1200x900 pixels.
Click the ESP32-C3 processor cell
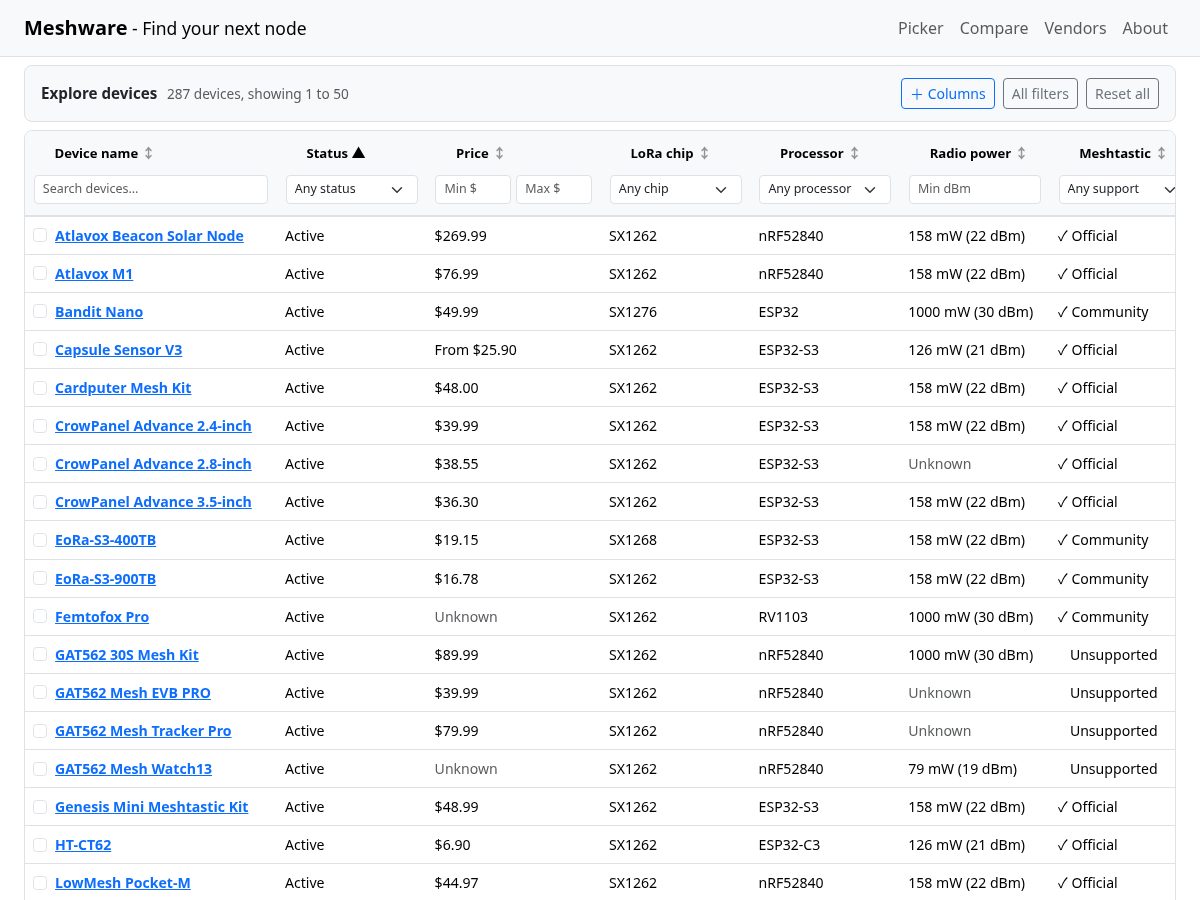click(x=789, y=845)
